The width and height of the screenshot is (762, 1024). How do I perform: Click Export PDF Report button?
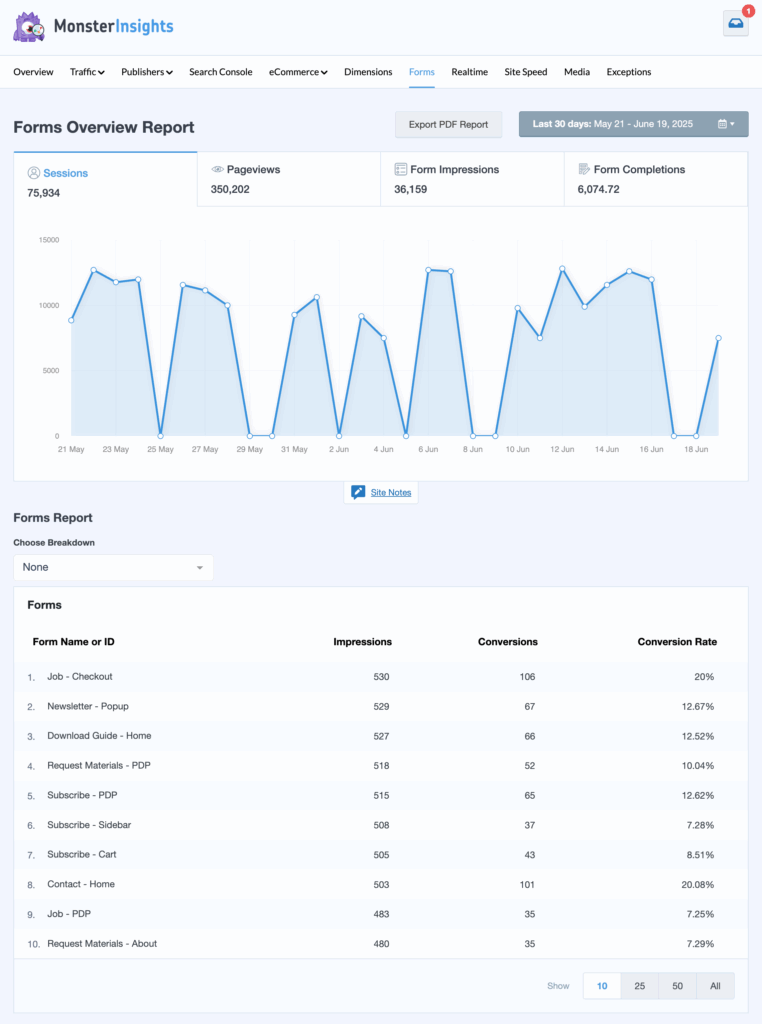(448, 125)
